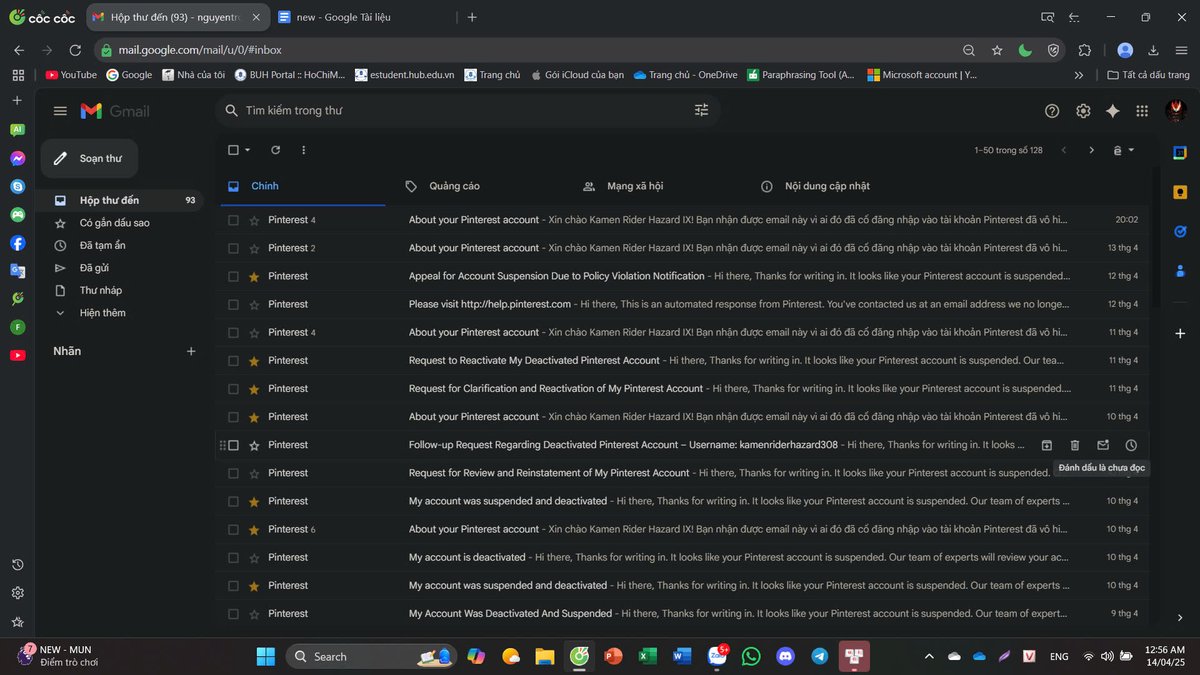This screenshot has width=1200, height=675.
Task: Open YouTube in Cốc Cốc sidebar
Action: point(17,355)
